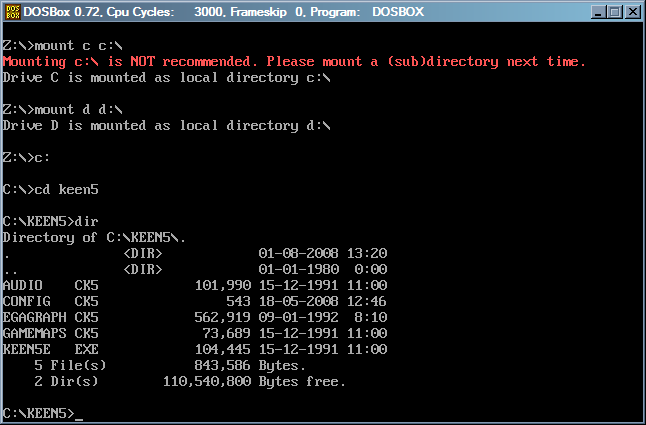Click the 'C:\KEEN5>dir' command line
Image resolution: width=646 pixels, height=425 pixels.
51,222
